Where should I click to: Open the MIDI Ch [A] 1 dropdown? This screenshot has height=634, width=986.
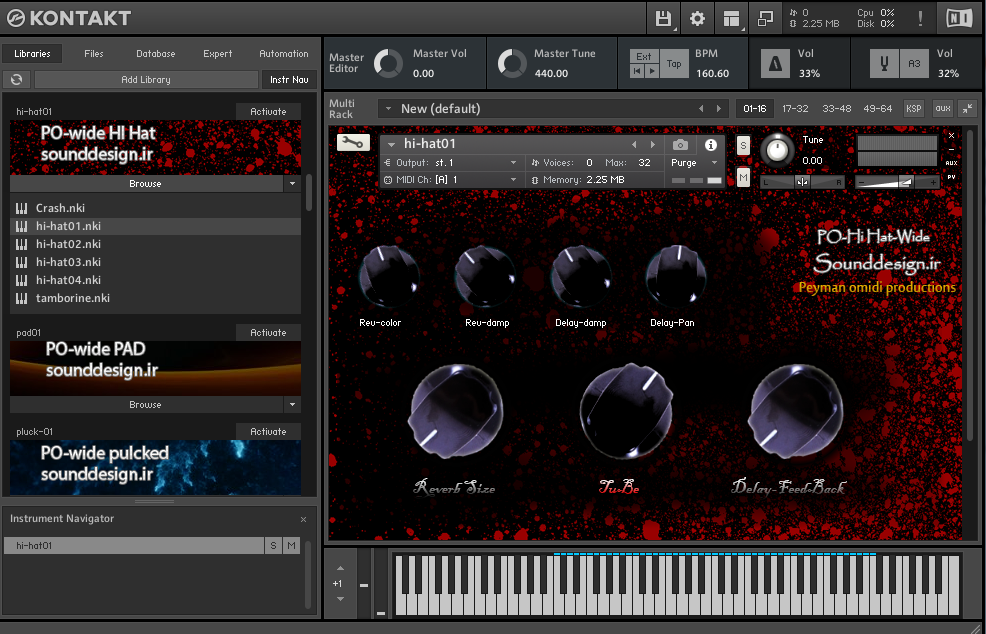coord(514,180)
